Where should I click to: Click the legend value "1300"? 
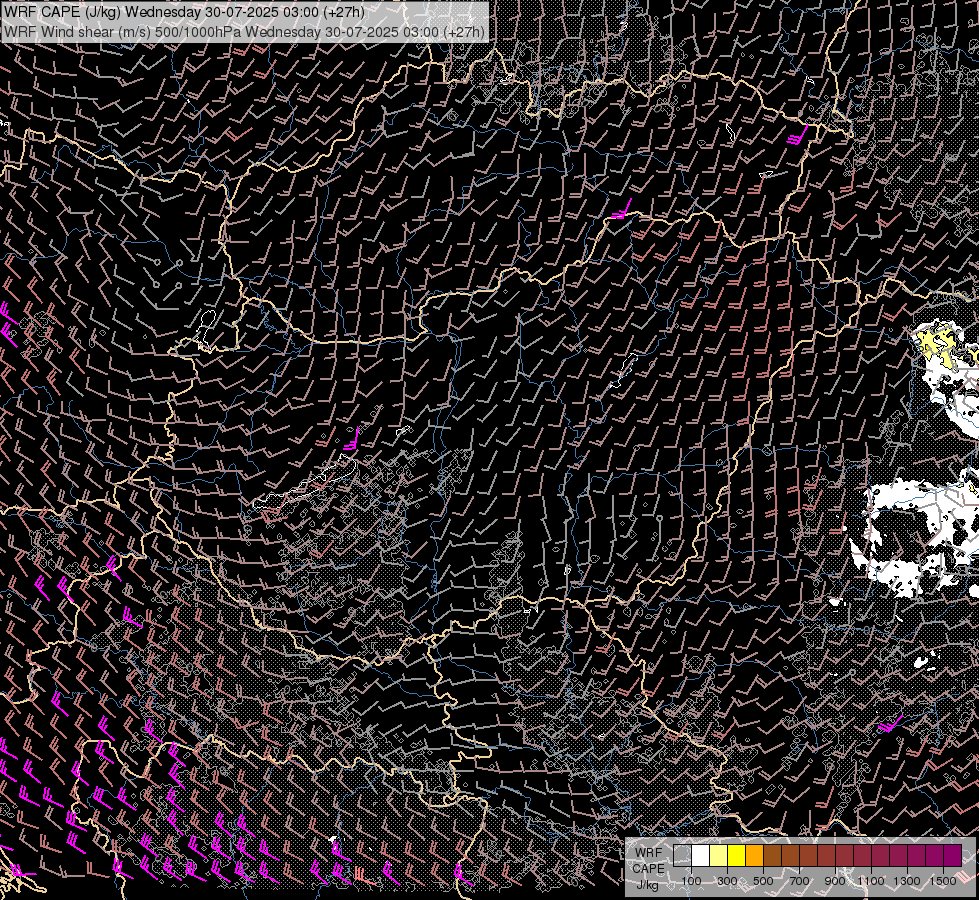click(x=907, y=881)
